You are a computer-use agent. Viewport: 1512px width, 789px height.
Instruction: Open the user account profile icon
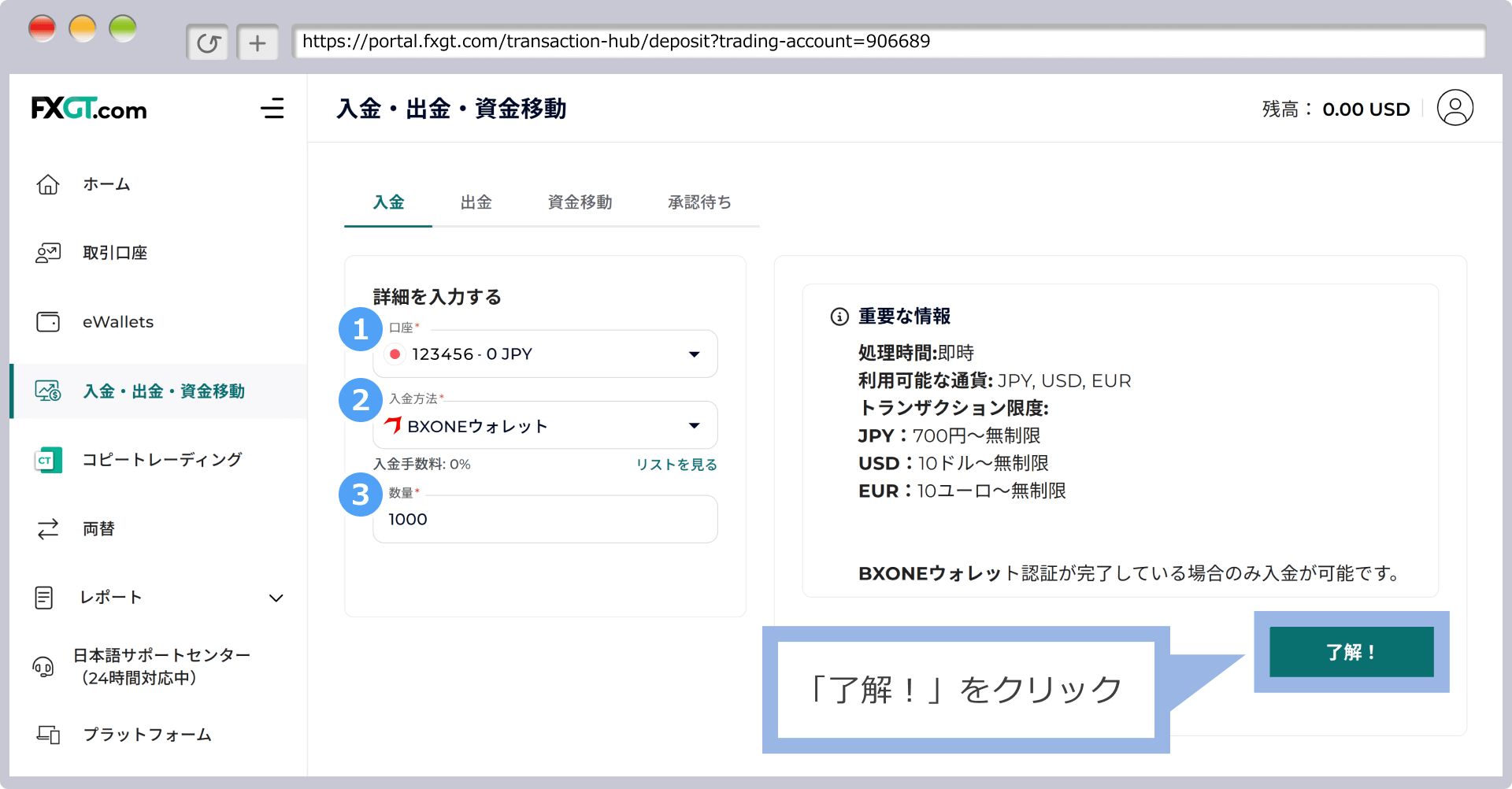point(1456,108)
